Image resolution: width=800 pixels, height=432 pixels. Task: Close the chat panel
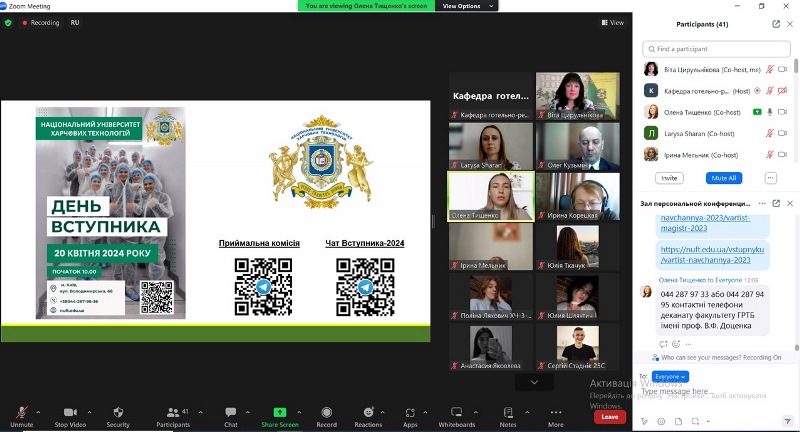790,203
